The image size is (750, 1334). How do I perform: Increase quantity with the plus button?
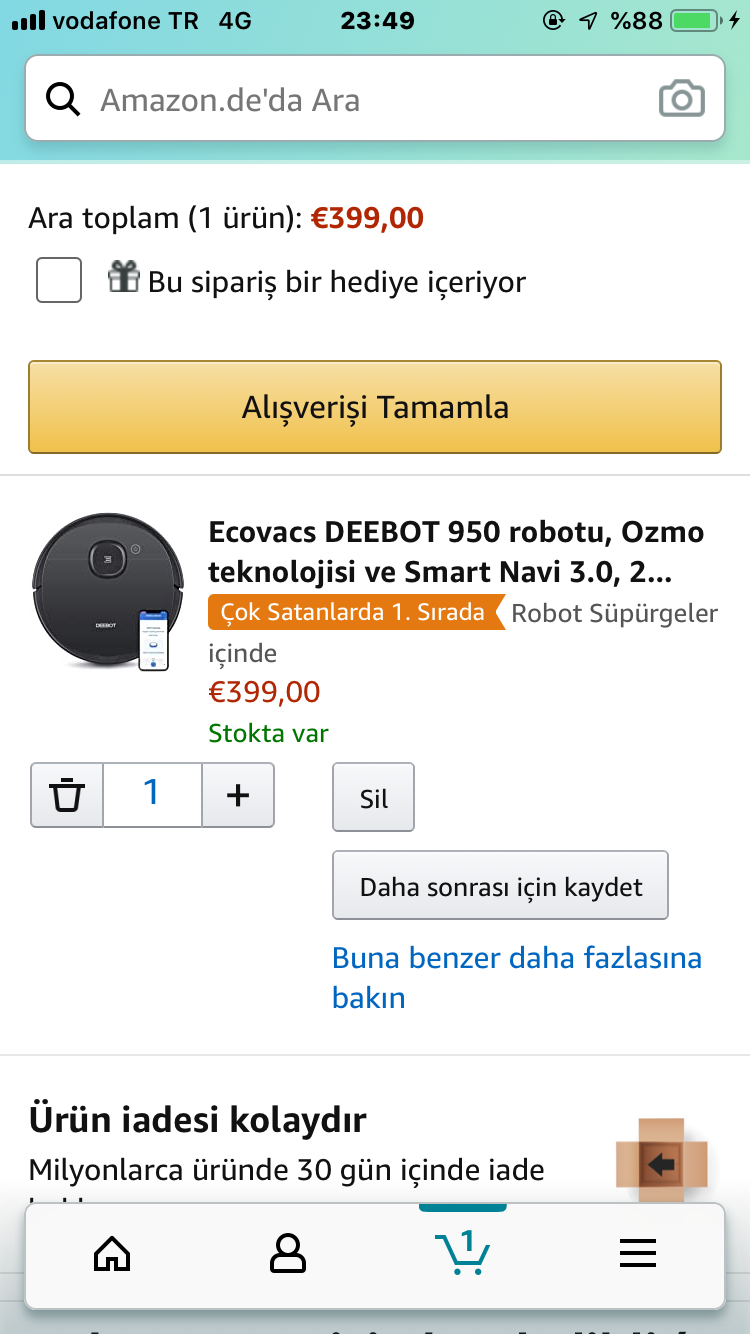click(x=238, y=795)
